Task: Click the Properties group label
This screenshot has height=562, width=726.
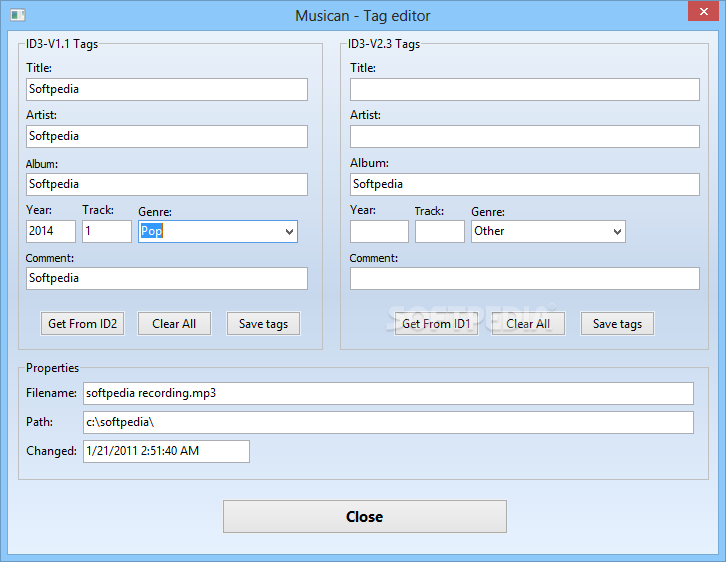Action: [x=52, y=368]
